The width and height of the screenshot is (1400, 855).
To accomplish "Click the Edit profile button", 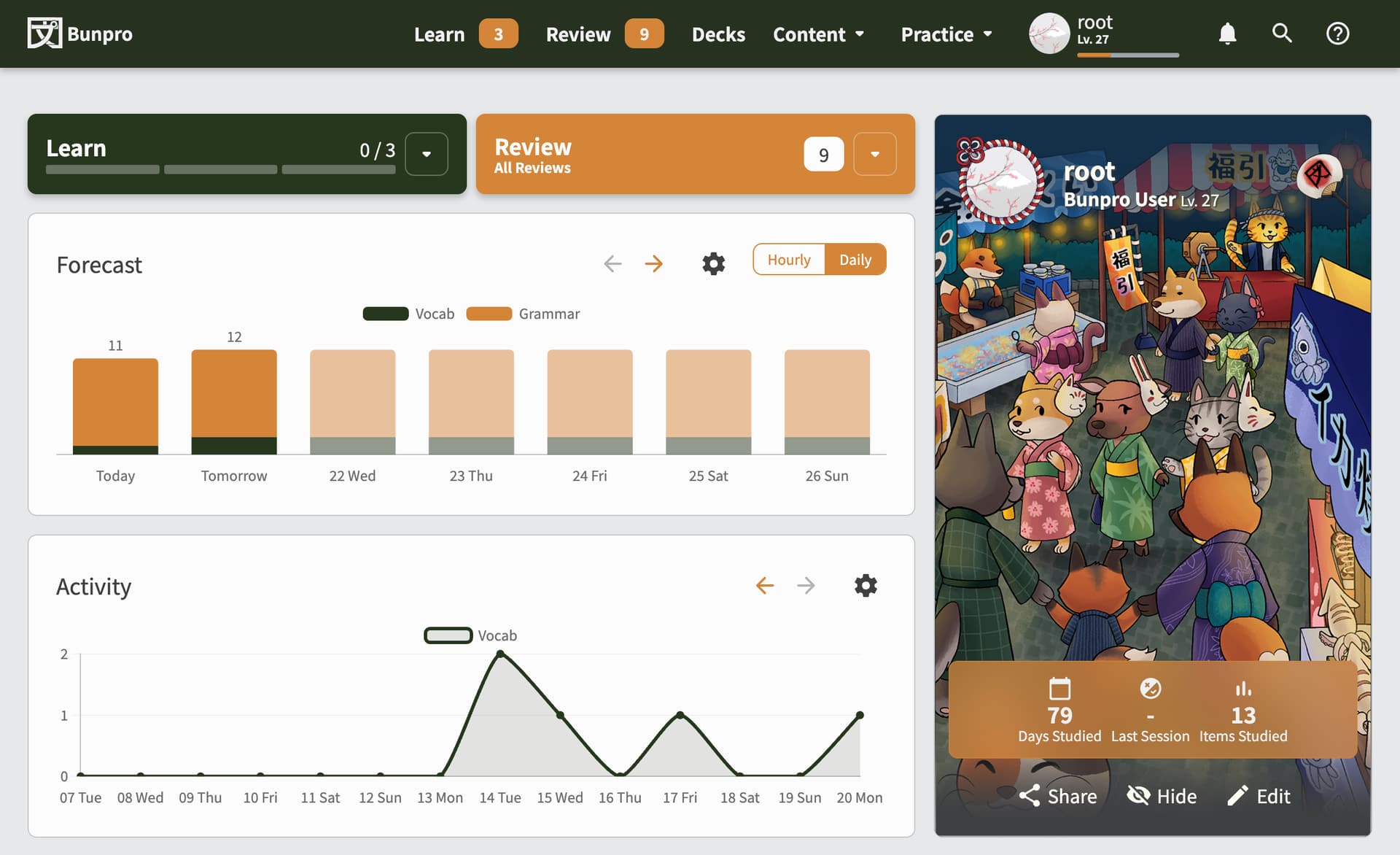I will [1259, 796].
